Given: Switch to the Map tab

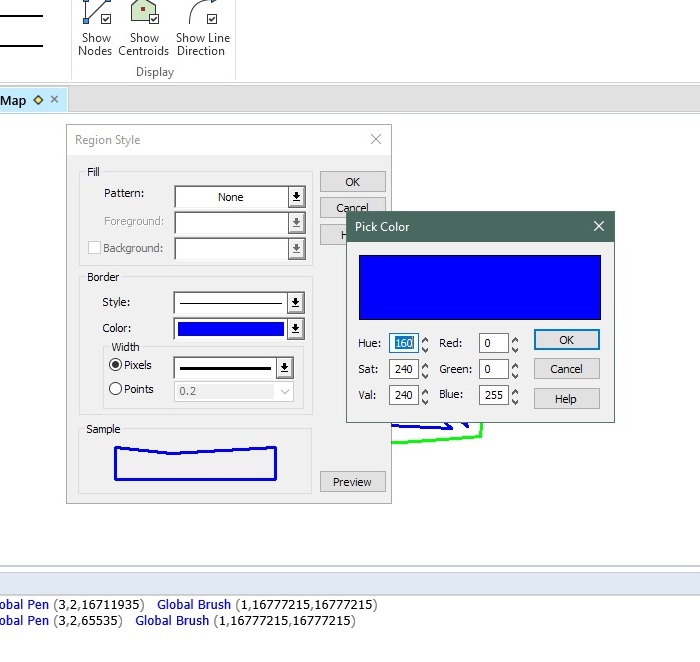Looking at the screenshot, I should point(14,100).
